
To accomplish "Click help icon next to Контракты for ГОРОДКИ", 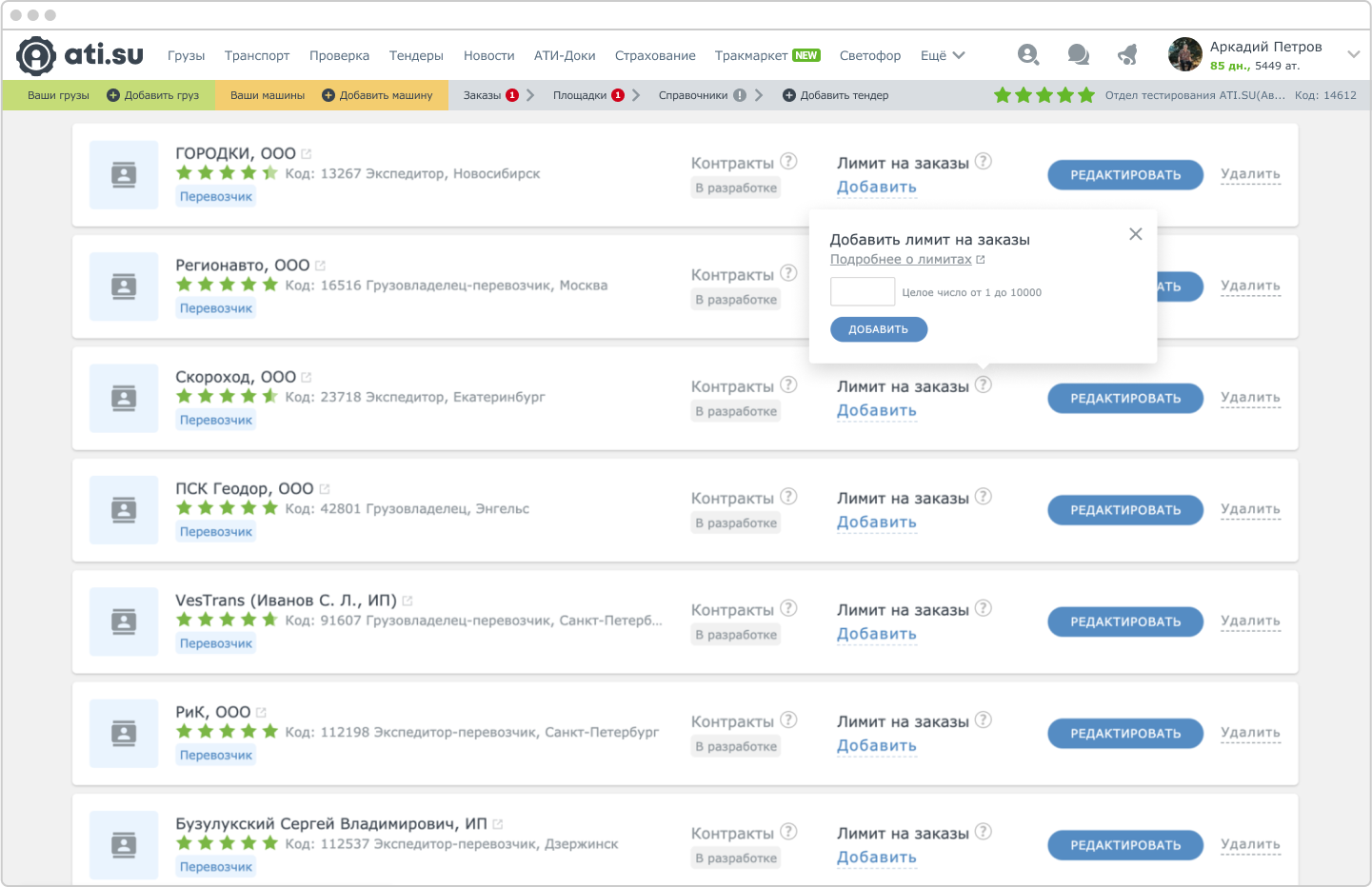I will 788,162.
